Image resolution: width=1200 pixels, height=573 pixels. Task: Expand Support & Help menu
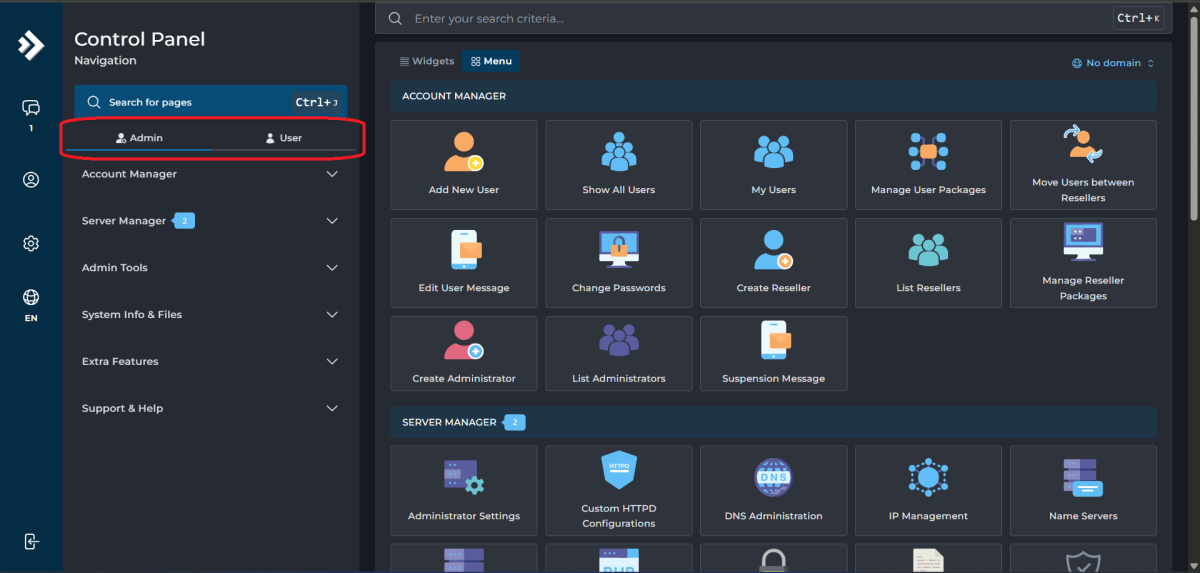tap(210, 408)
